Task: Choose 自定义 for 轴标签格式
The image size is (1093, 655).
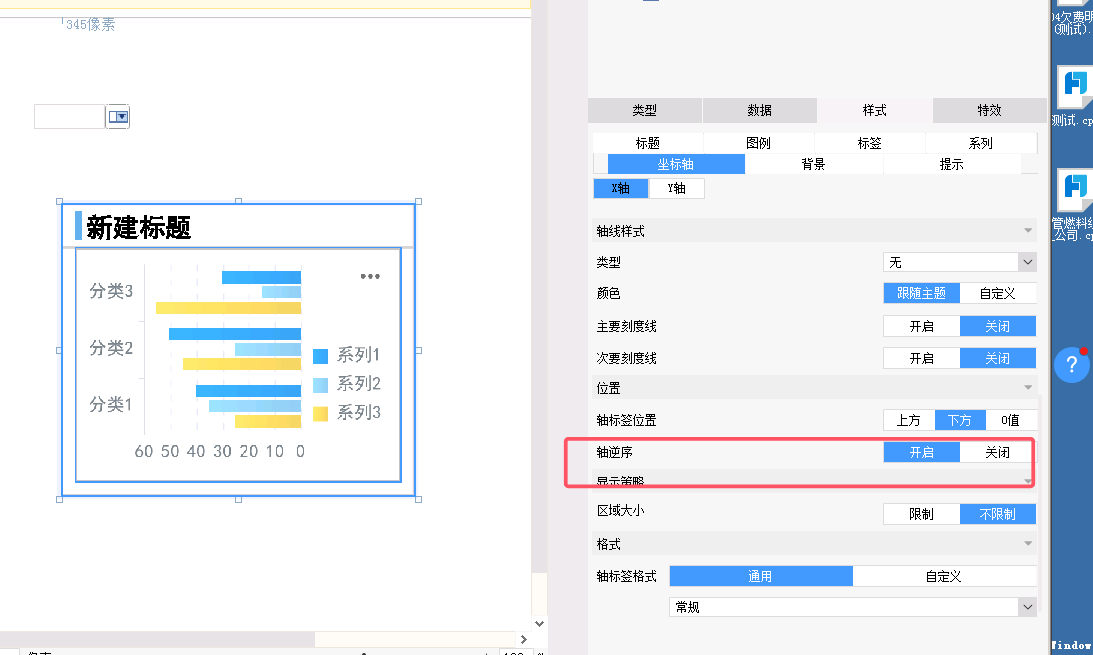Action: (x=944, y=576)
